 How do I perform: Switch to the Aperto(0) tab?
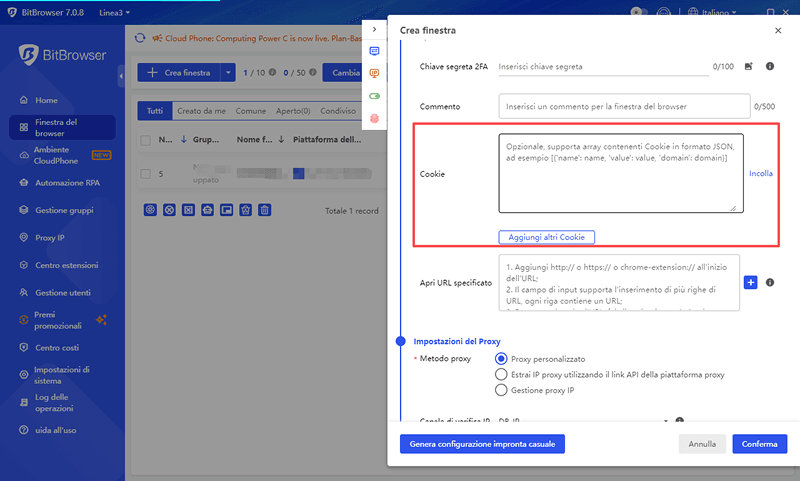pyautogui.click(x=293, y=111)
